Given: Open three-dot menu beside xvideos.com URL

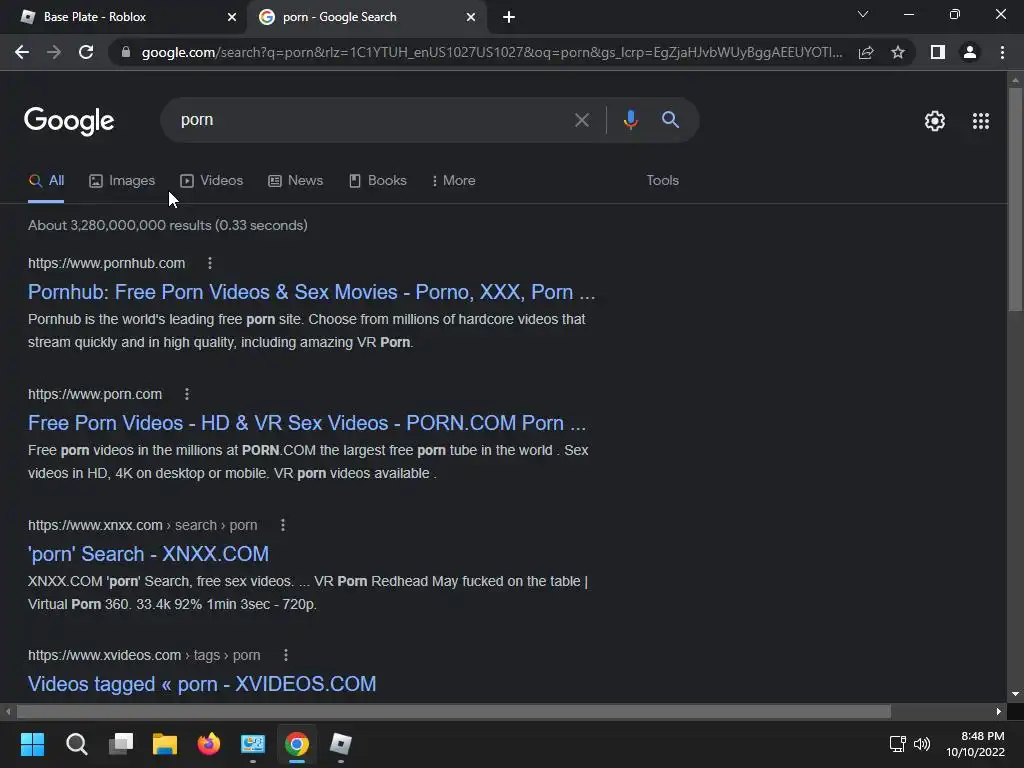Looking at the screenshot, I should click(285, 655).
